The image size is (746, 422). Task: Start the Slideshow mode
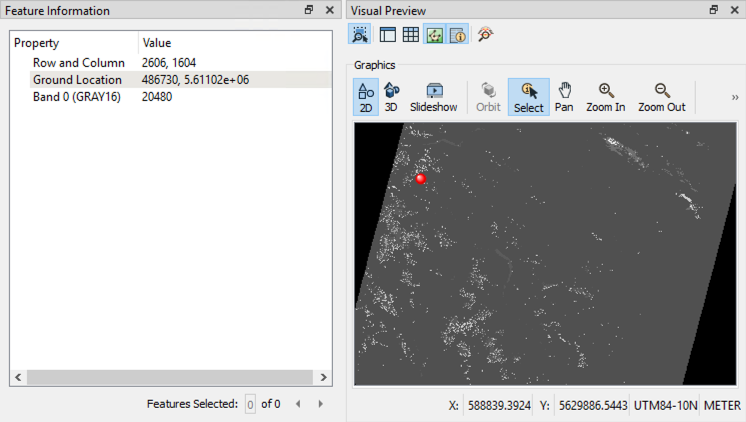(433, 97)
